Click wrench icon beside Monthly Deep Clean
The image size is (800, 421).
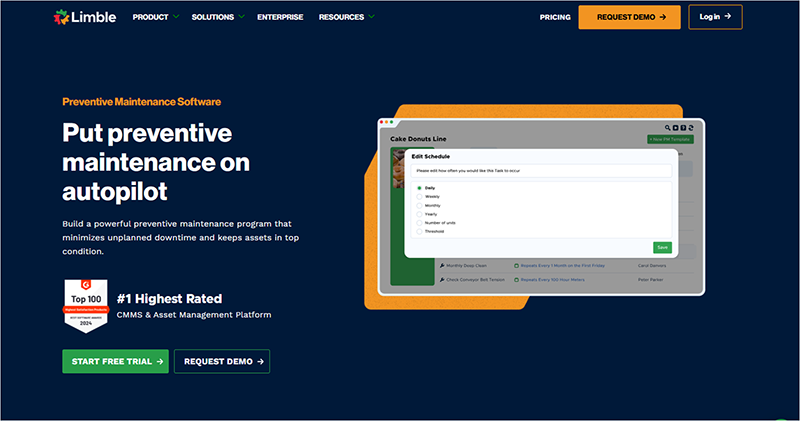pyautogui.click(x=442, y=266)
